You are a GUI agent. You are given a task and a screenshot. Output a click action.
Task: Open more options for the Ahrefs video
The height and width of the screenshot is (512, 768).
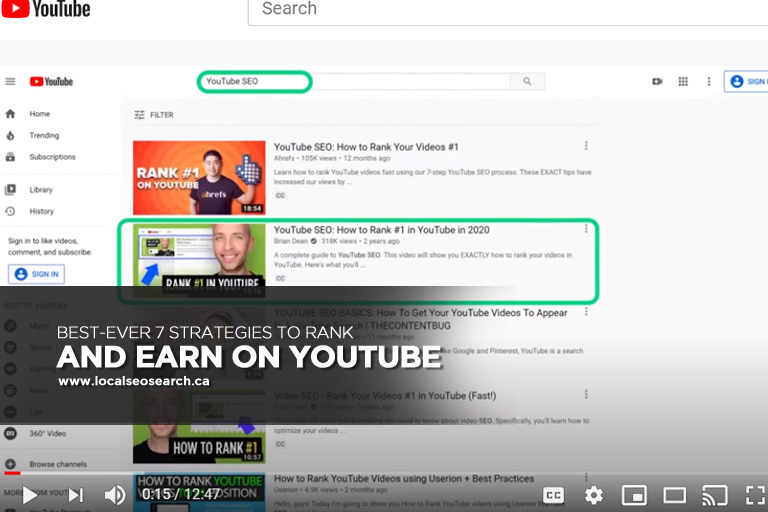tap(586, 146)
